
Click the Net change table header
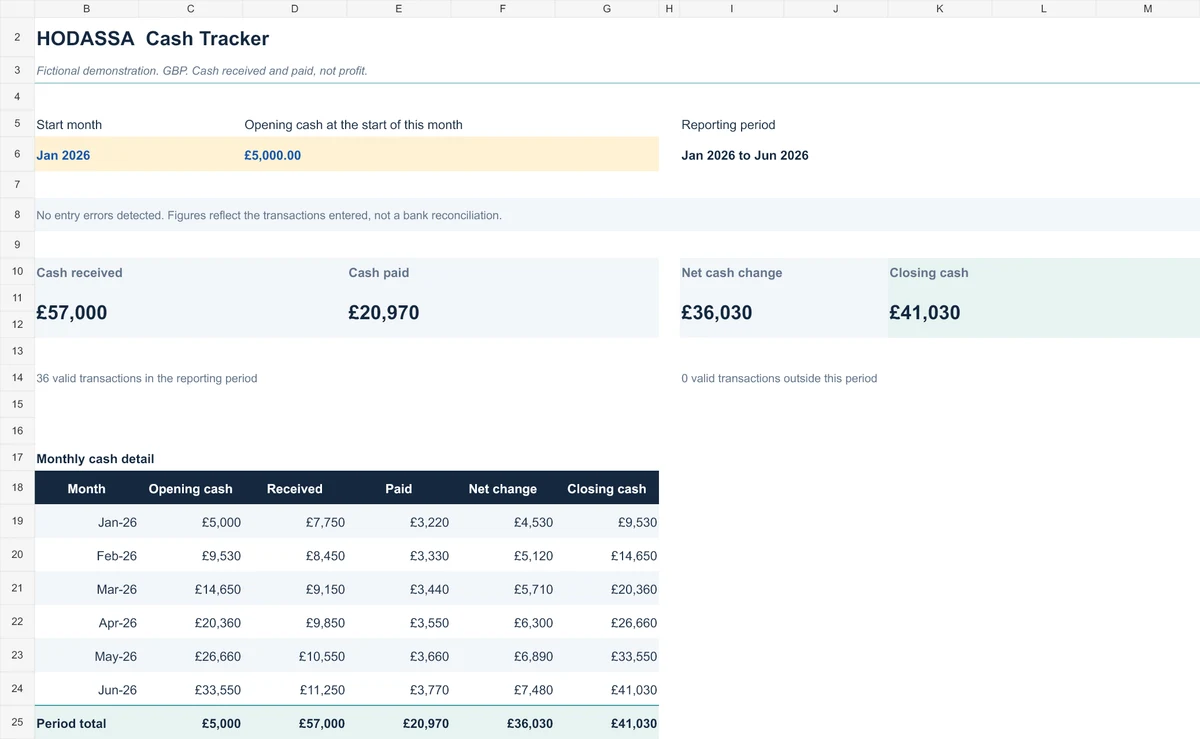(502, 489)
